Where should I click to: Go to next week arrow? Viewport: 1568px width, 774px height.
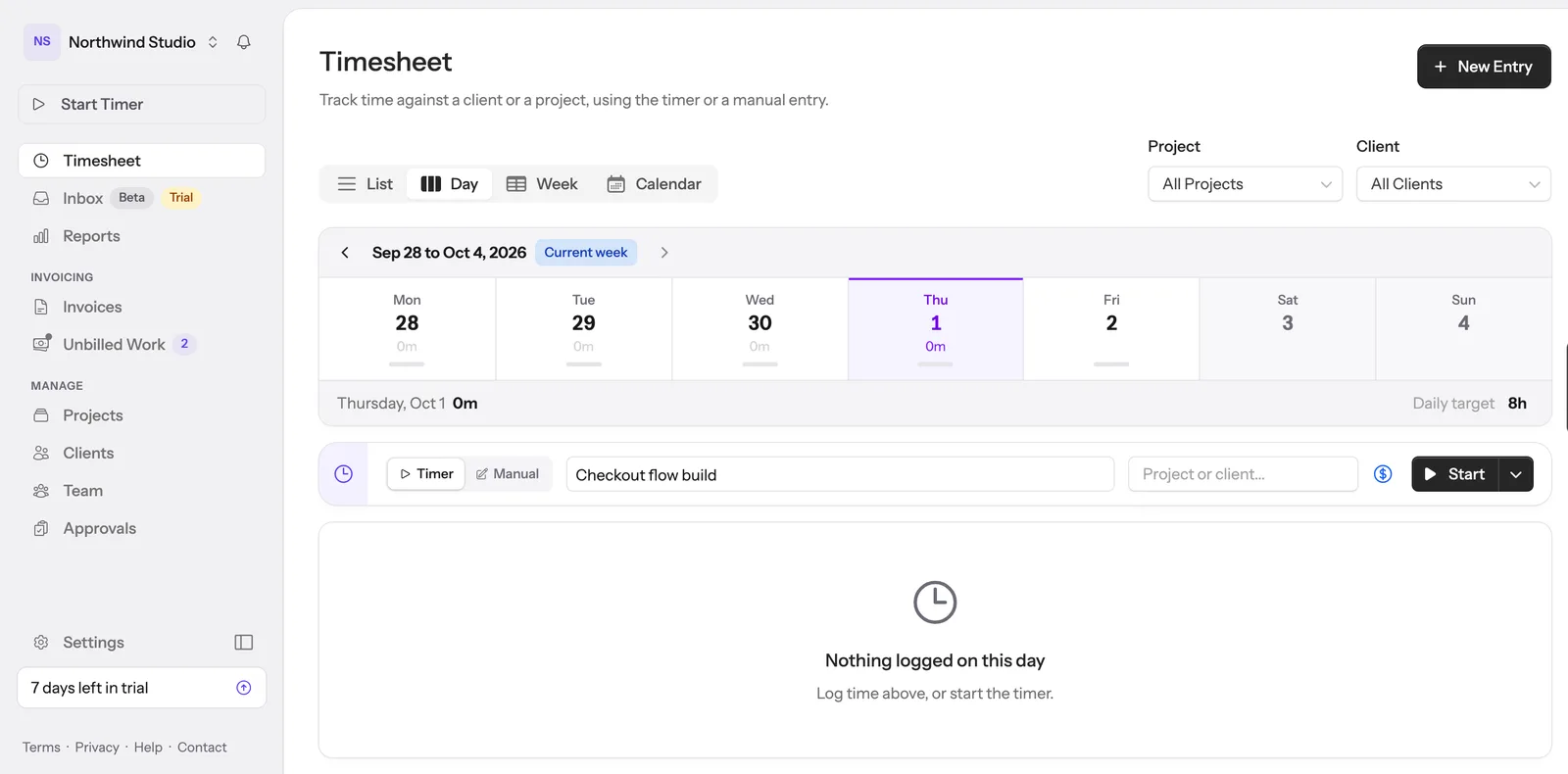[x=664, y=253]
